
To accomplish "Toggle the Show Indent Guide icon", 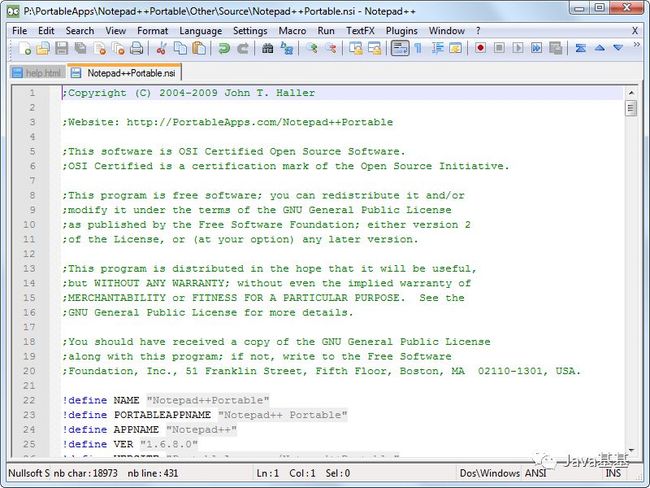I will tap(437, 49).
